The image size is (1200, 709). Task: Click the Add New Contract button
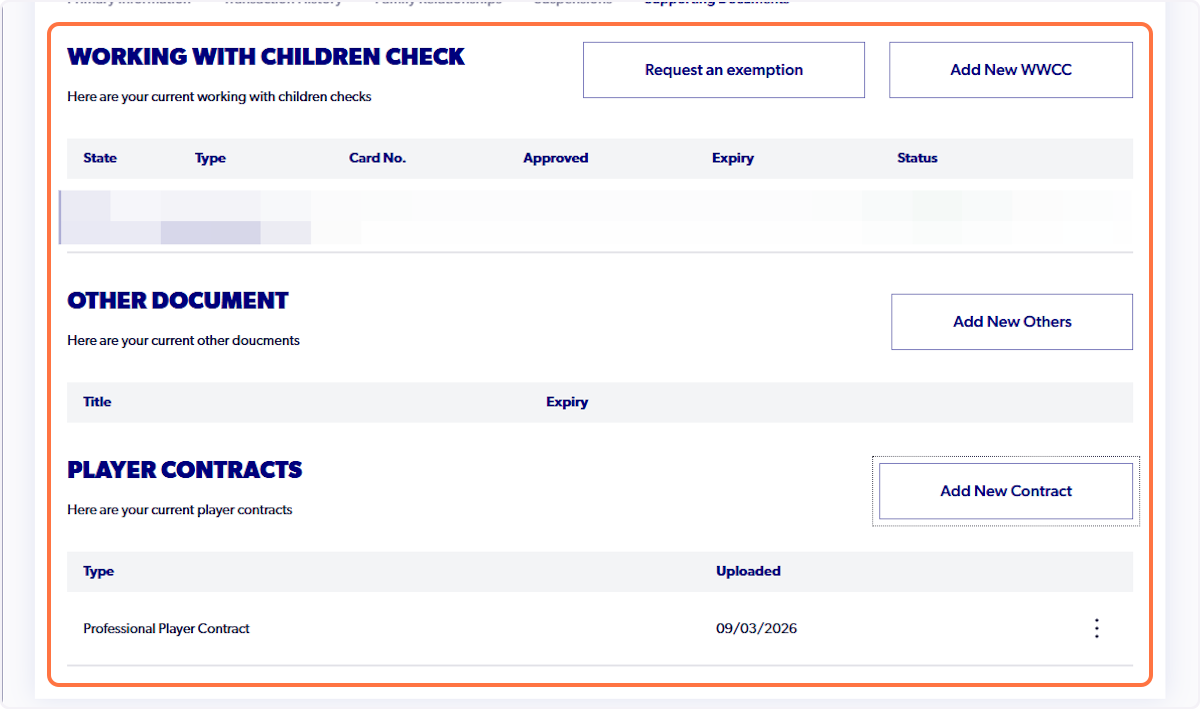point(1005,490)
